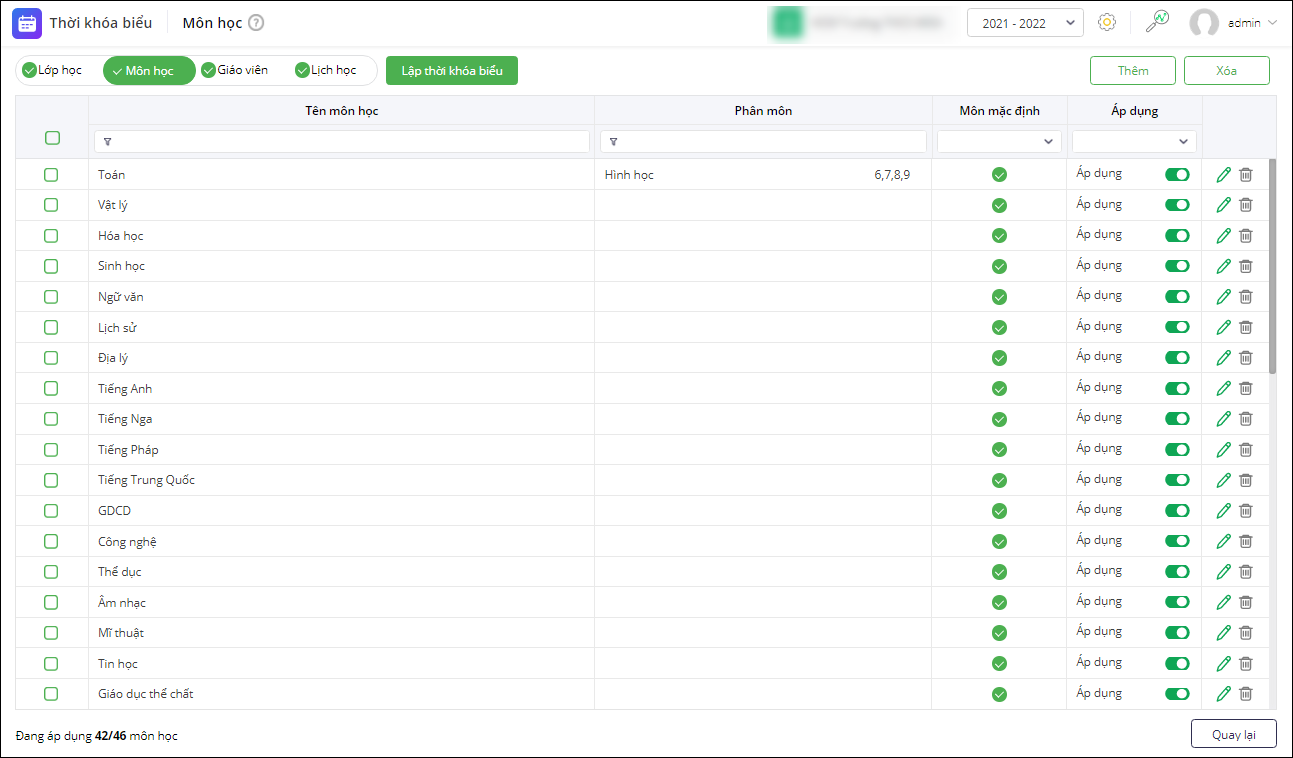Select the Tiếng Pháp row checkbox
The height and width of the screenshot is (758, 1293).
[51, 450]
